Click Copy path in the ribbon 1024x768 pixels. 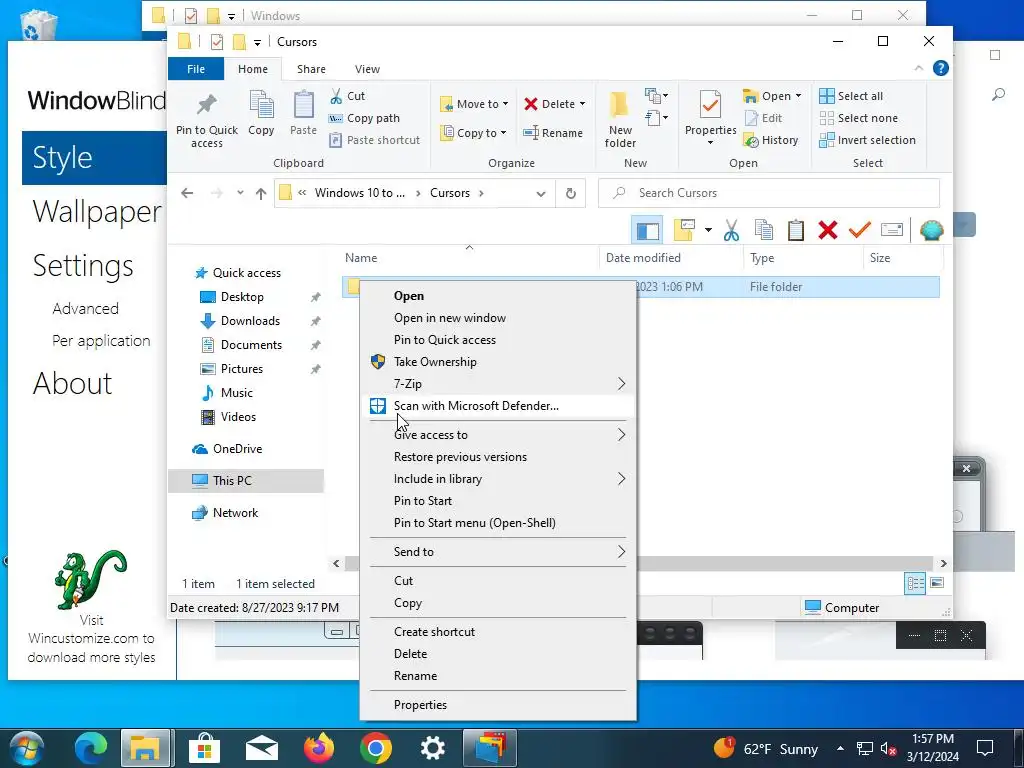coord(364,118)
